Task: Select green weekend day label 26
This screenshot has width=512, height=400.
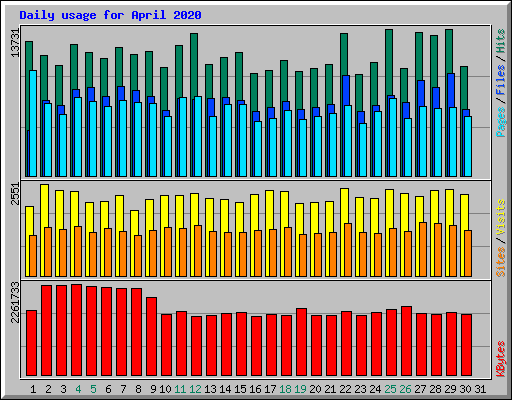Action: click(x=405, y=389)
